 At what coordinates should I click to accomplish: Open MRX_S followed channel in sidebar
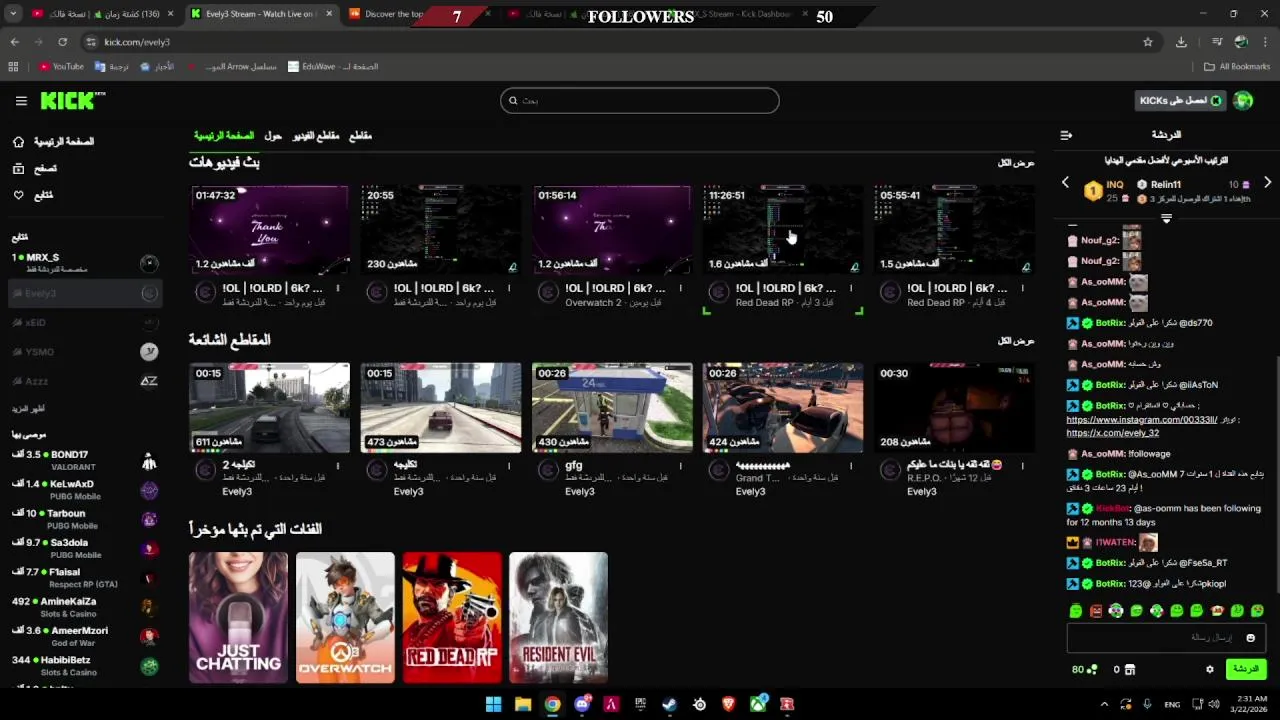tap(85, 263)
